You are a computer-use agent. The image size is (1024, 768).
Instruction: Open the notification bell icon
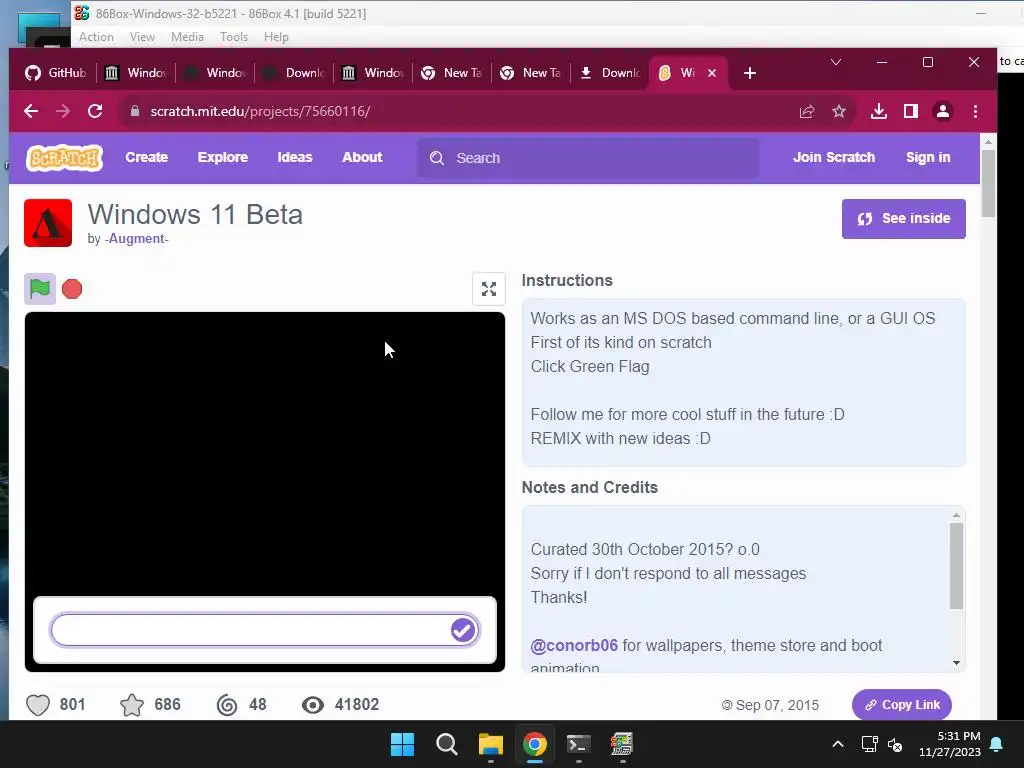coord(997,744)
